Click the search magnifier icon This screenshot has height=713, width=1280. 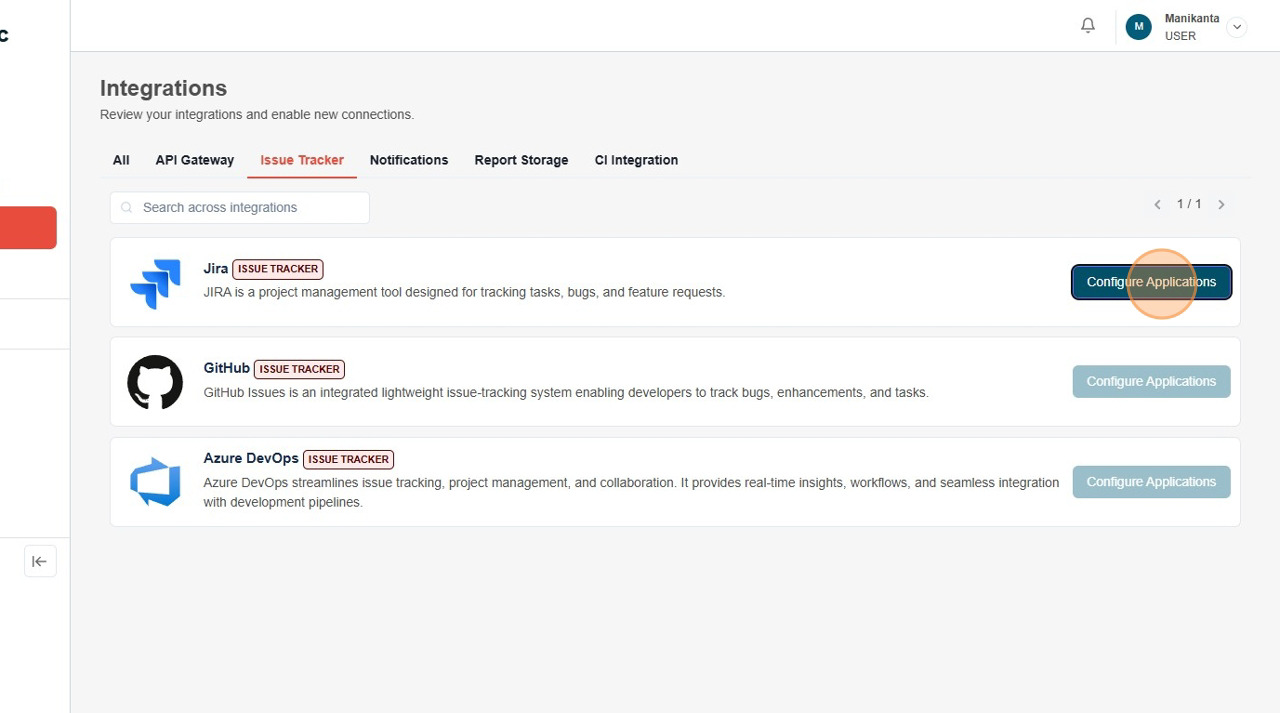click(127, 208)
